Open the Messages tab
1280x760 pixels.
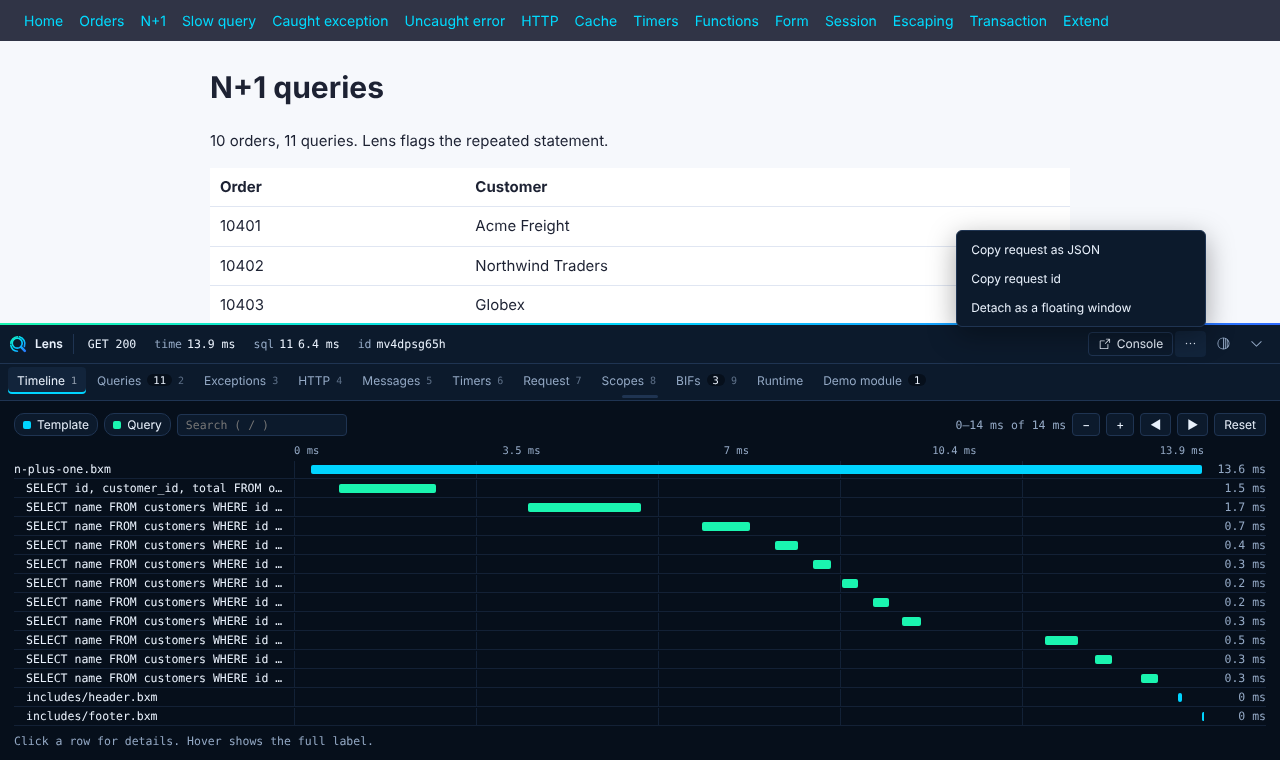click(x=397, y=381)
